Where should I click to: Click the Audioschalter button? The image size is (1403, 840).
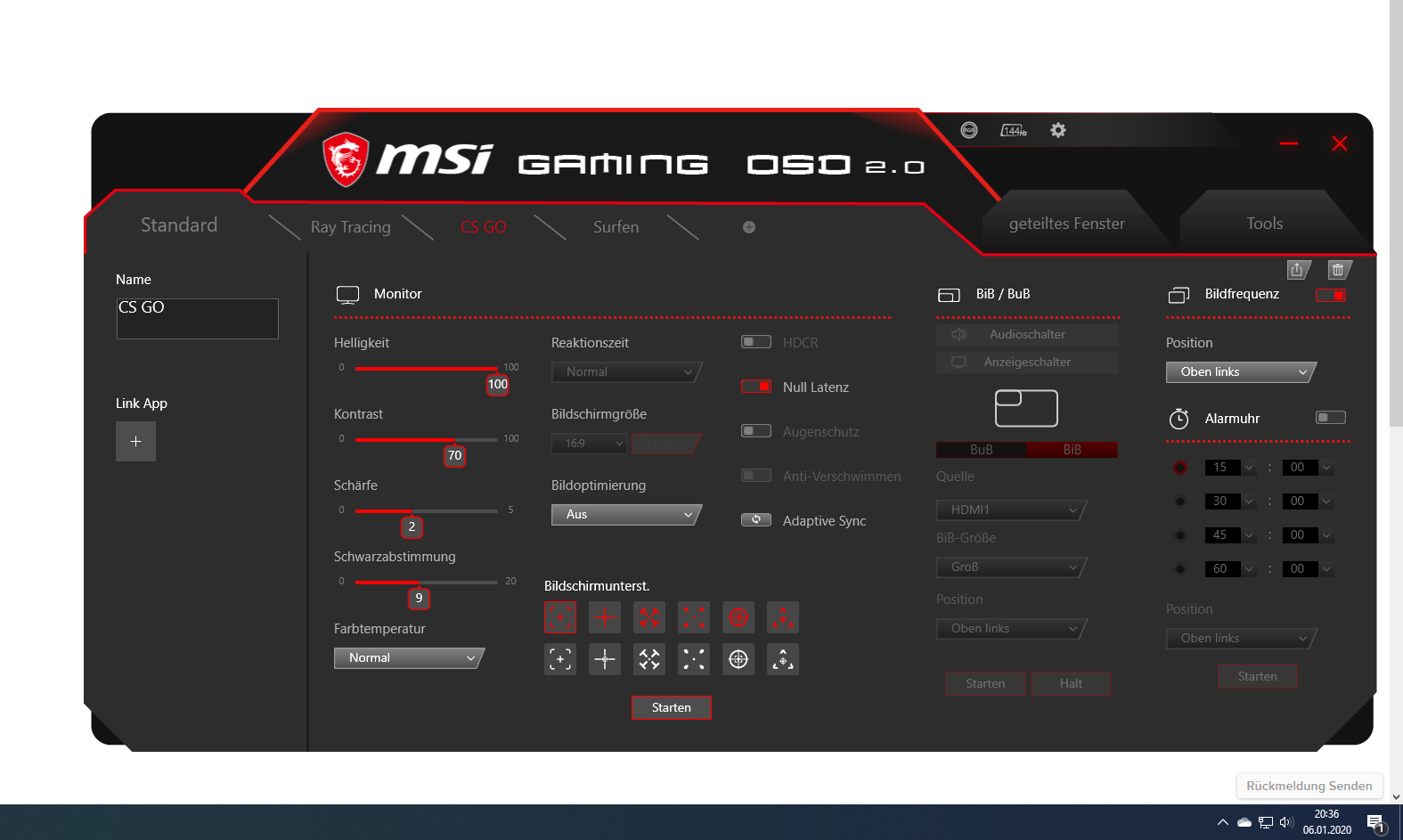click(1027, 334)
